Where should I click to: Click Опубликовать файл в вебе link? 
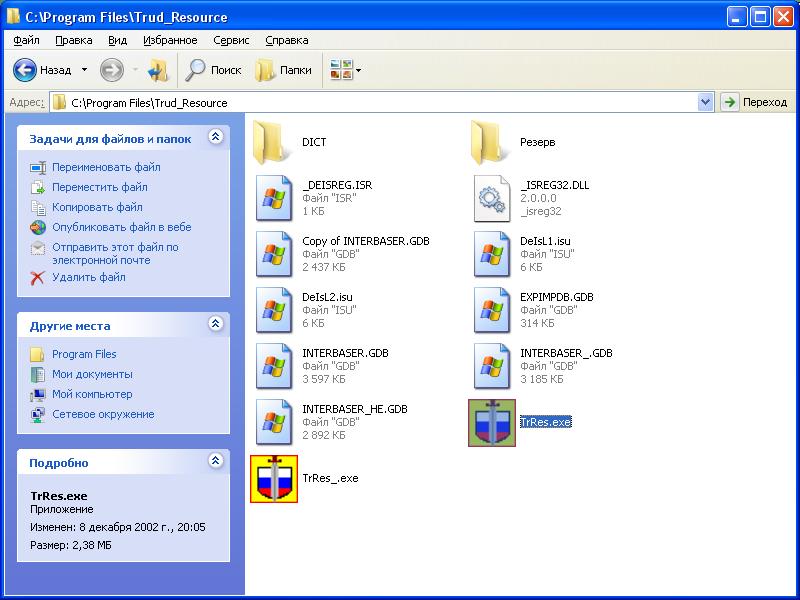click(121, 227)
